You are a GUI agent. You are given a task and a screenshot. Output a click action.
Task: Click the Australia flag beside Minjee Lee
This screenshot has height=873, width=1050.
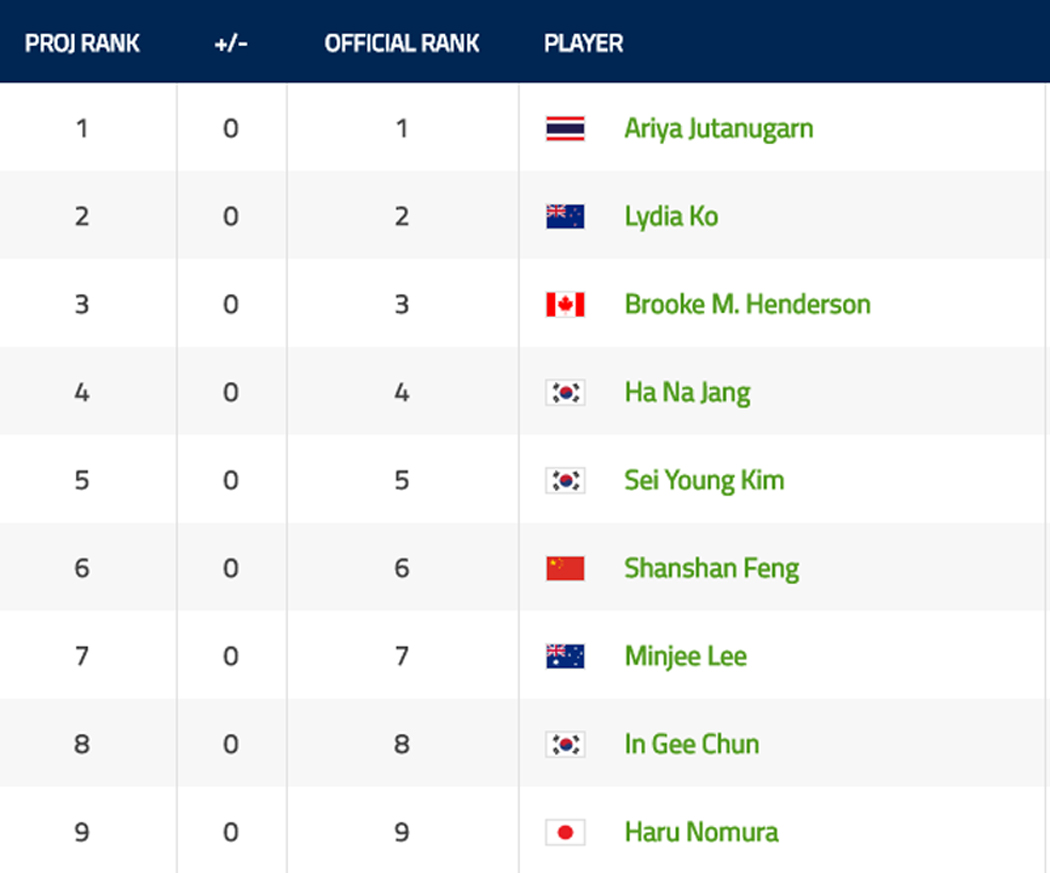[565, 656]
